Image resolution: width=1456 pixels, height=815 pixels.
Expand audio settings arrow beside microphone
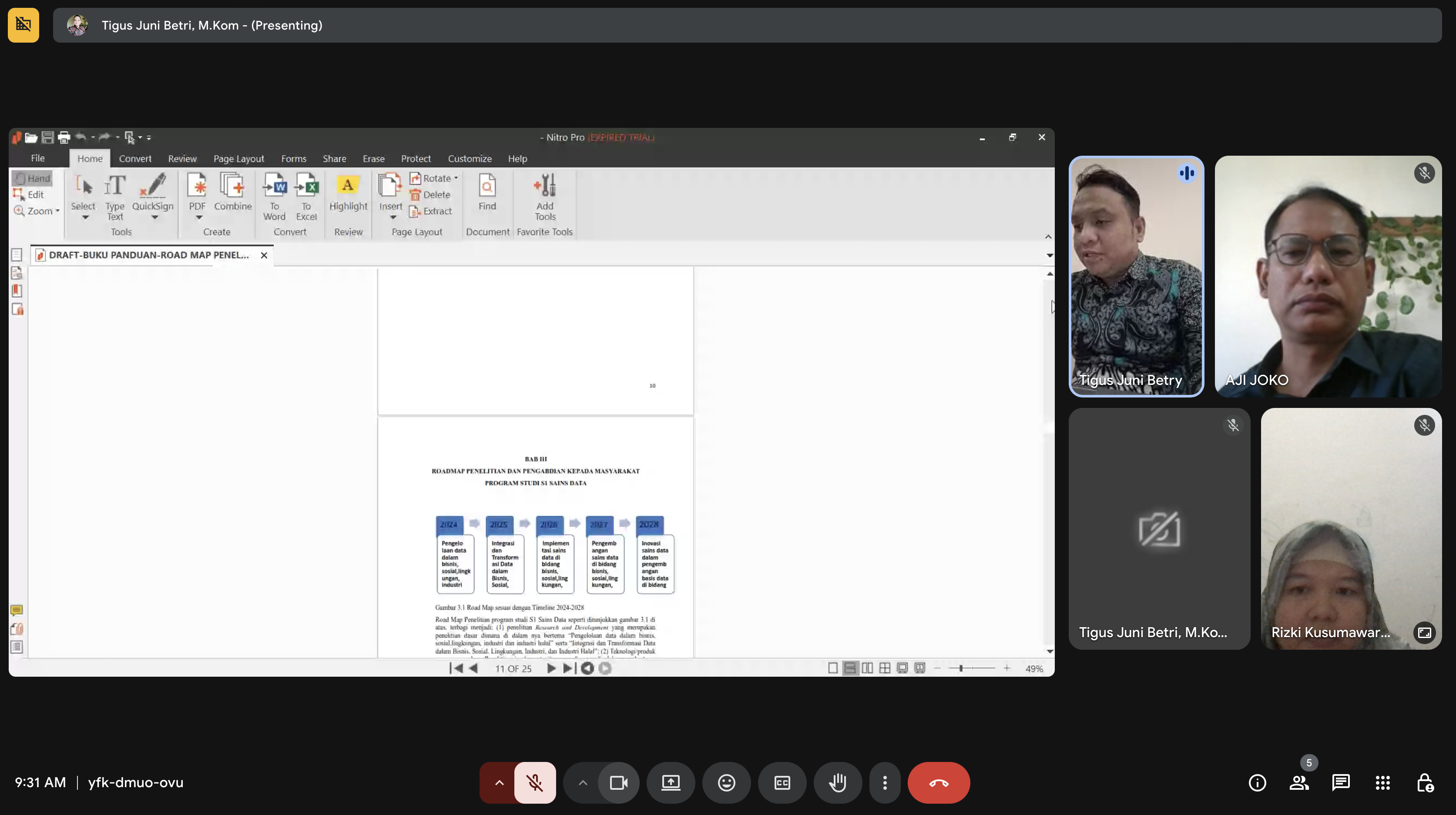pyautogui.click(x=499, y=782)
